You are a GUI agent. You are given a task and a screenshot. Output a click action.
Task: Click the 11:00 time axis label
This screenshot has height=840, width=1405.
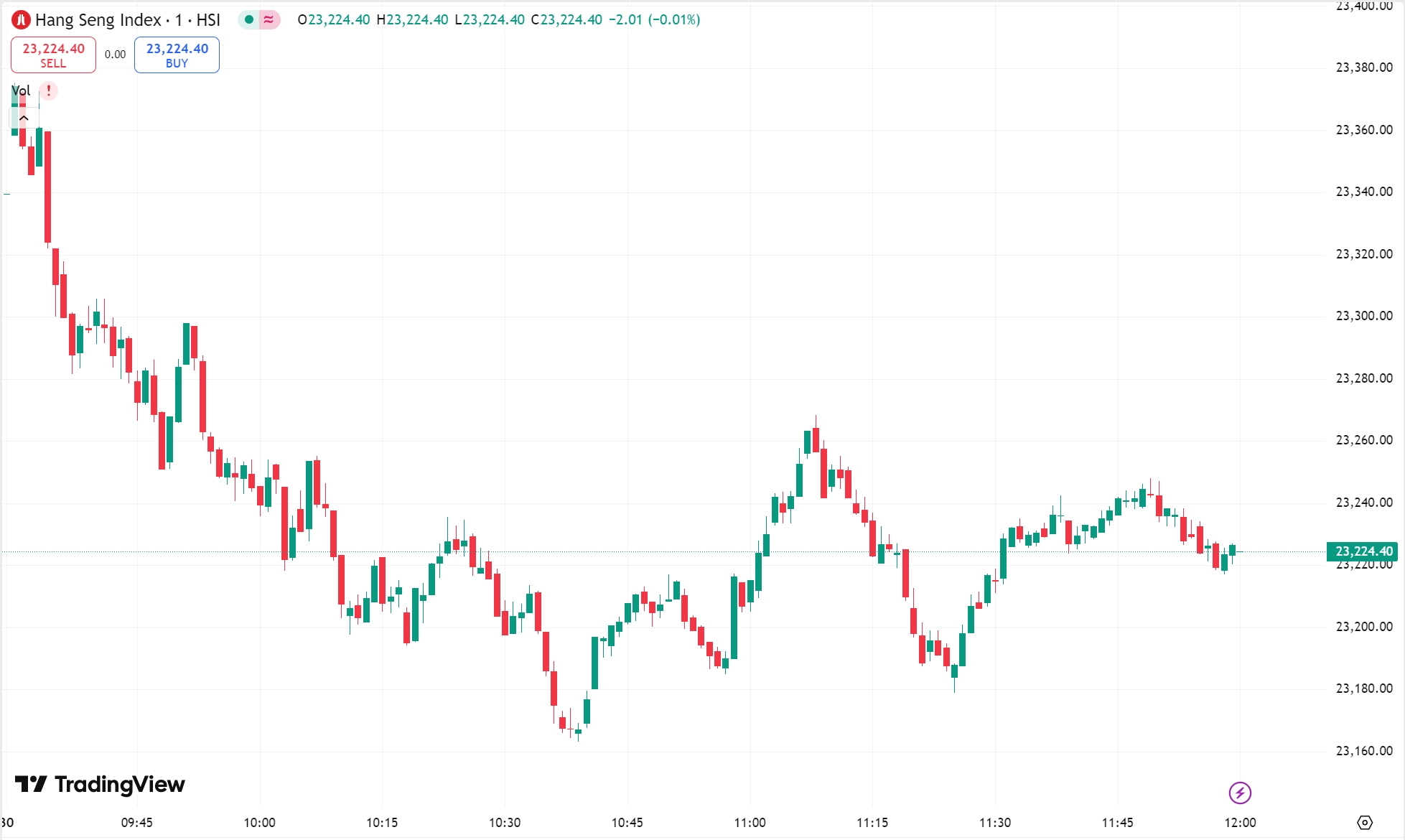pos(750,822)
